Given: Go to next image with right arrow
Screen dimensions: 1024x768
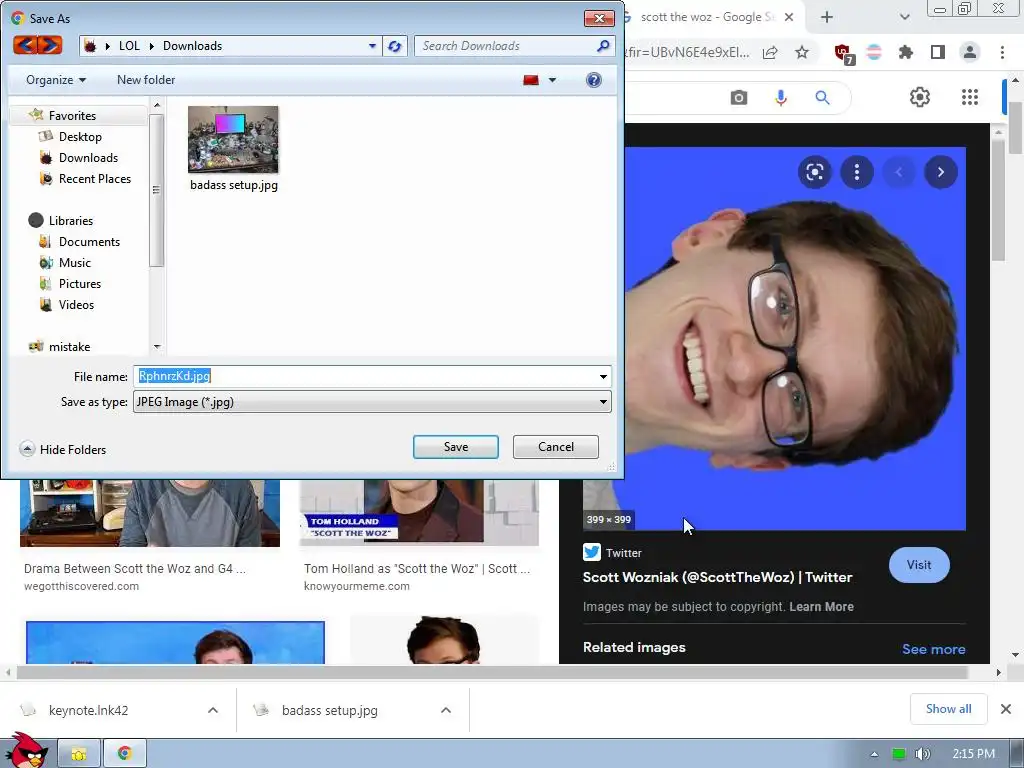Looking at the screenshot, I should [x=940, y=172].
